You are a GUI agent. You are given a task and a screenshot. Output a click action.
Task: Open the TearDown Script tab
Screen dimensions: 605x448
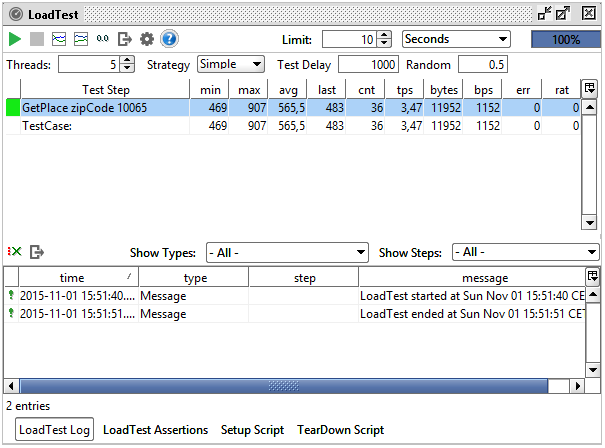(x=340, y=429)
